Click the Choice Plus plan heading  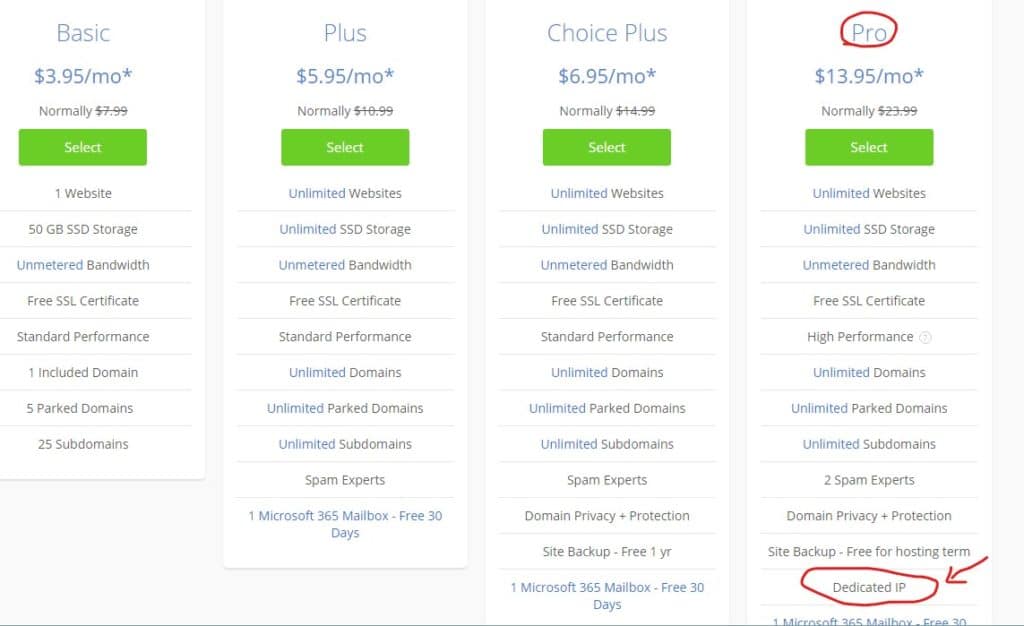point(607,33)
